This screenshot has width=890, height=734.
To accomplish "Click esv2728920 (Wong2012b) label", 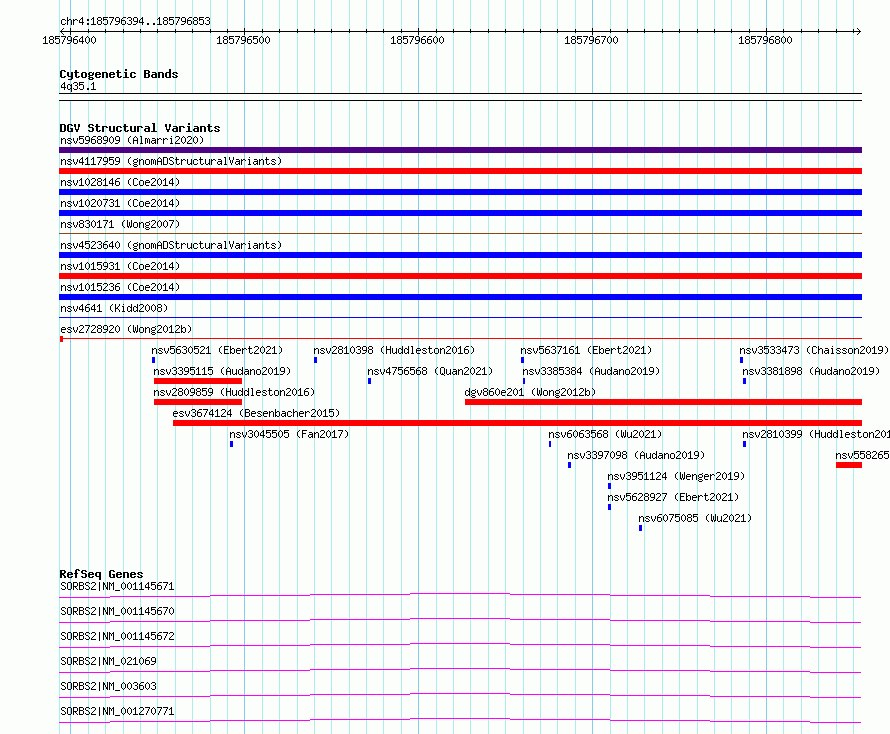I will click(x=126, y=329).
